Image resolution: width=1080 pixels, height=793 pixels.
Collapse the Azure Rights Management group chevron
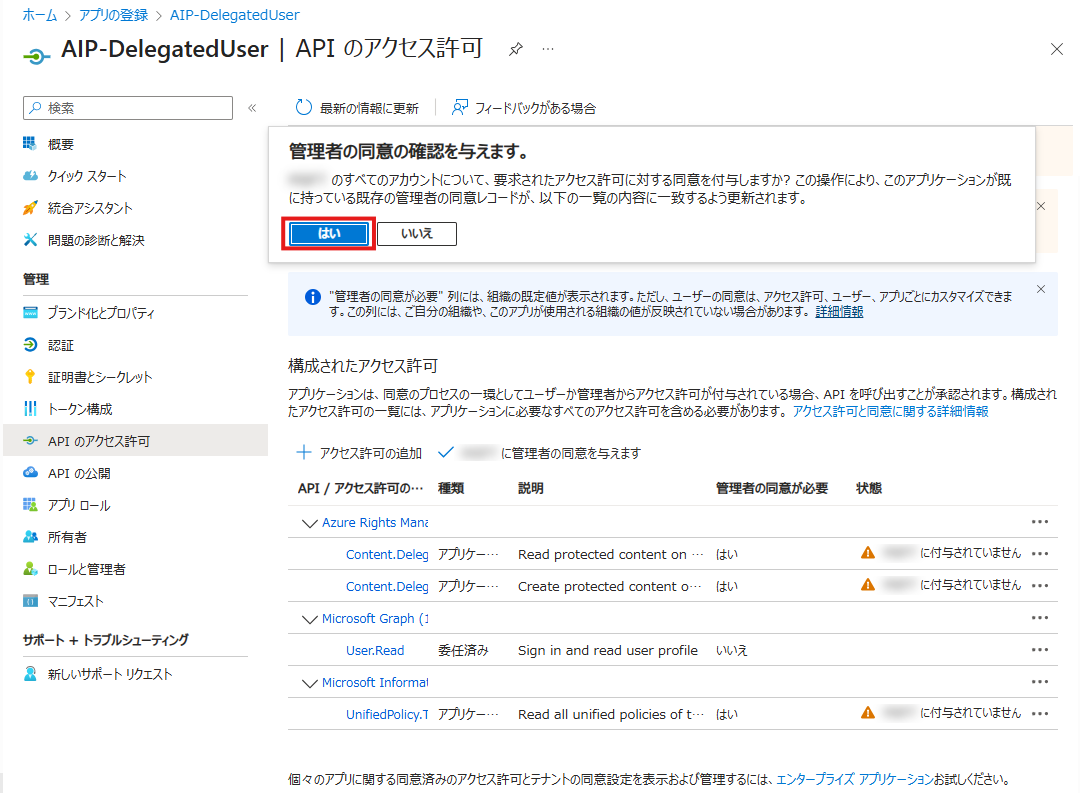(x=309, y=523)
